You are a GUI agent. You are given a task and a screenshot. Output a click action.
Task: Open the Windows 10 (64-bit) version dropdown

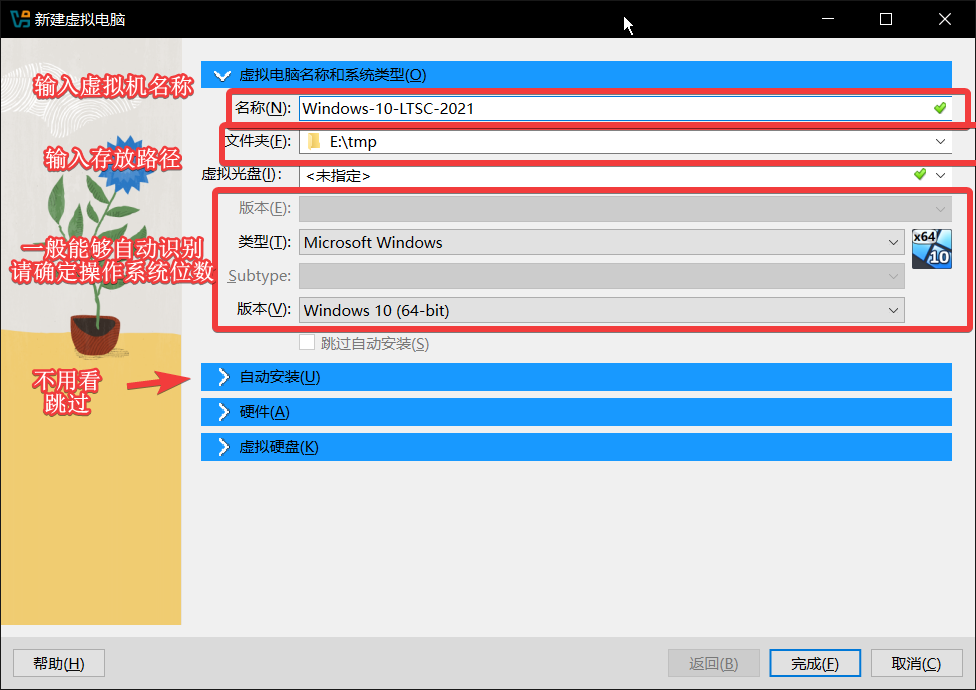click(893, 310)
